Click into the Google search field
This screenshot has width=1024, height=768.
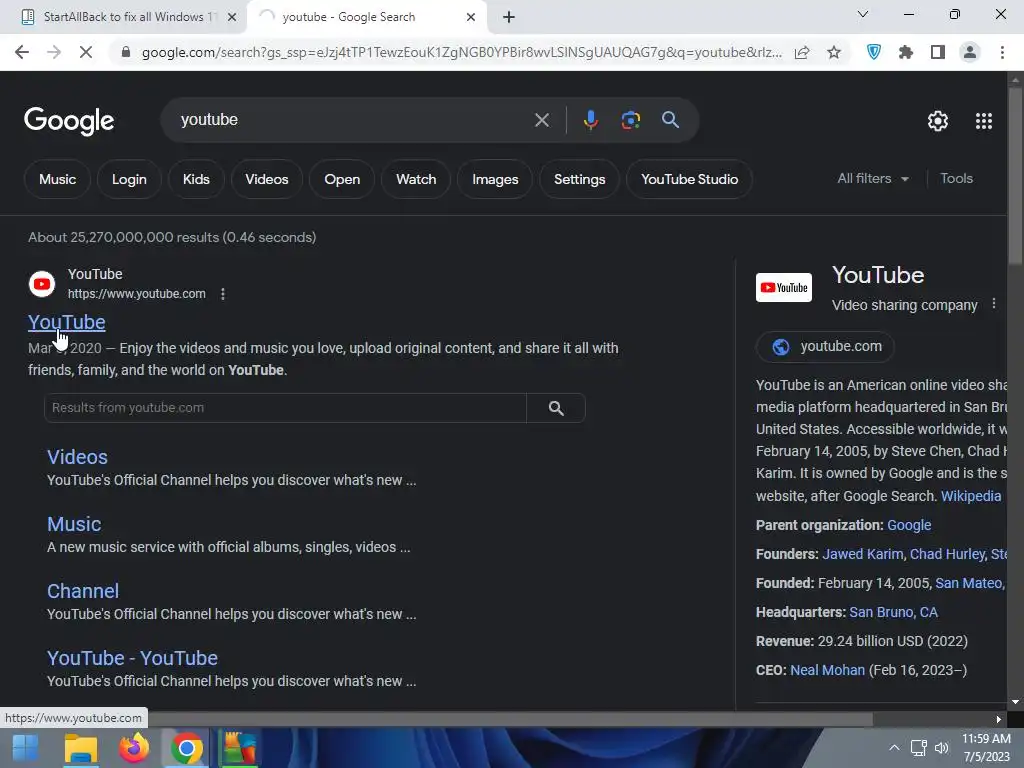[353, 120]
